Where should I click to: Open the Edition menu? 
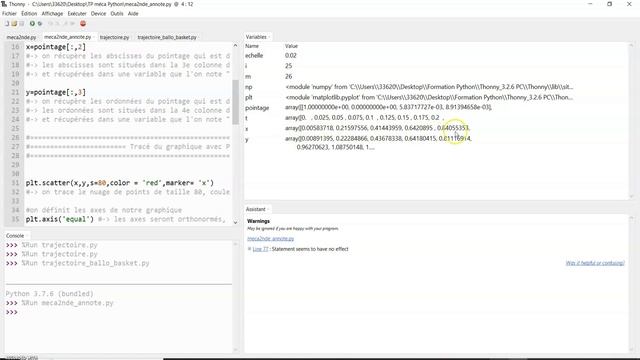click(x=29, y=13)
